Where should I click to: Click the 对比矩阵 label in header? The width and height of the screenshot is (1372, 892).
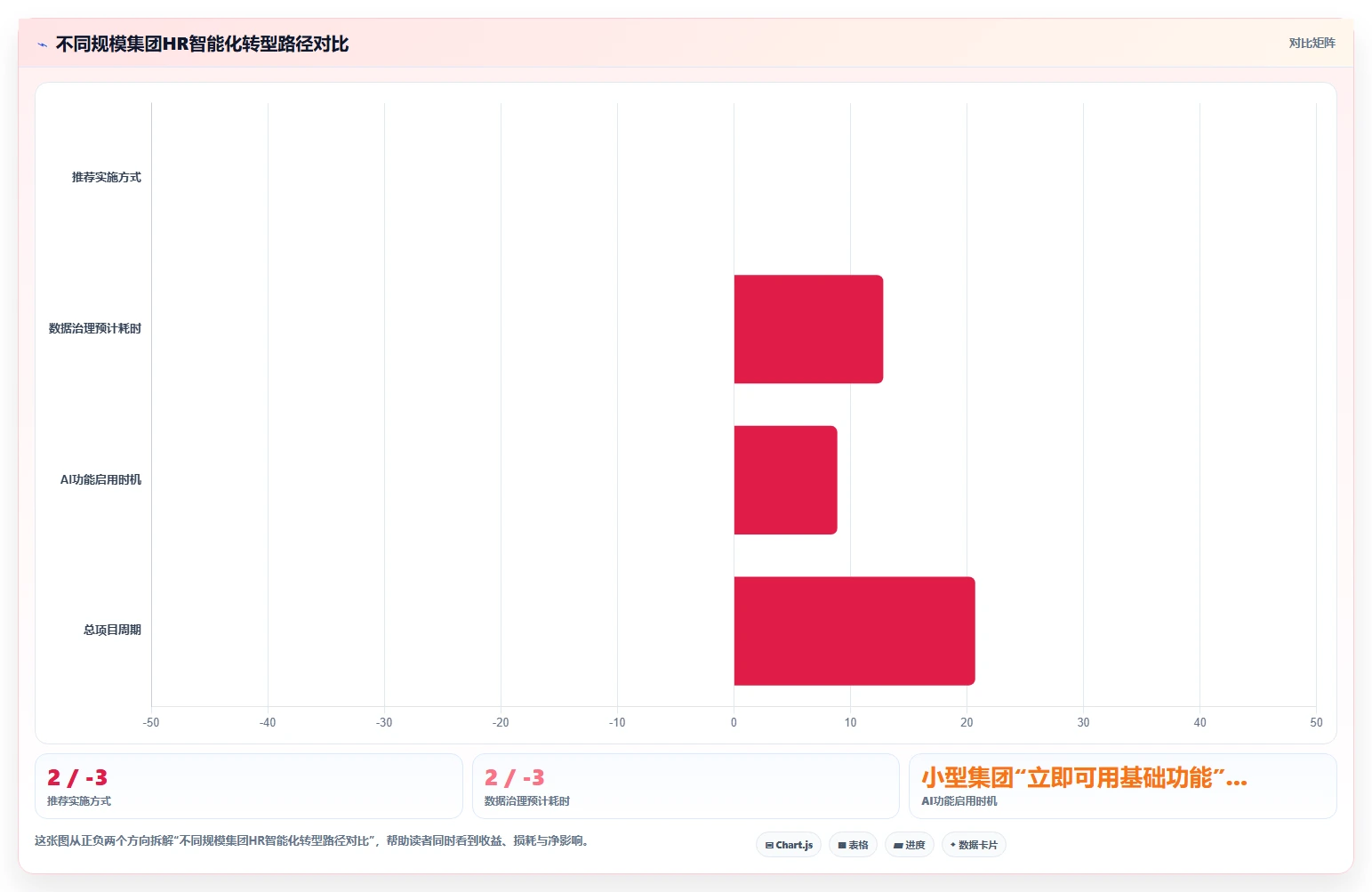(x=1312, y=43)
